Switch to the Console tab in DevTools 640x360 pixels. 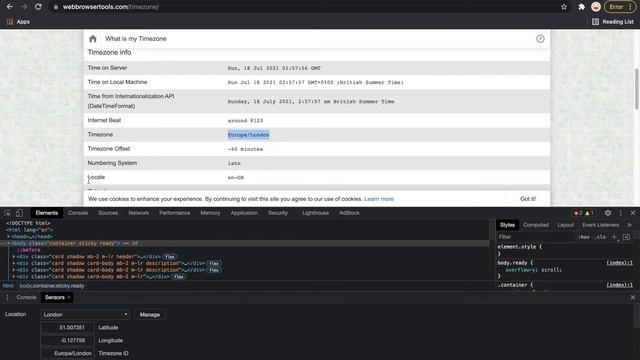point(78,213)
